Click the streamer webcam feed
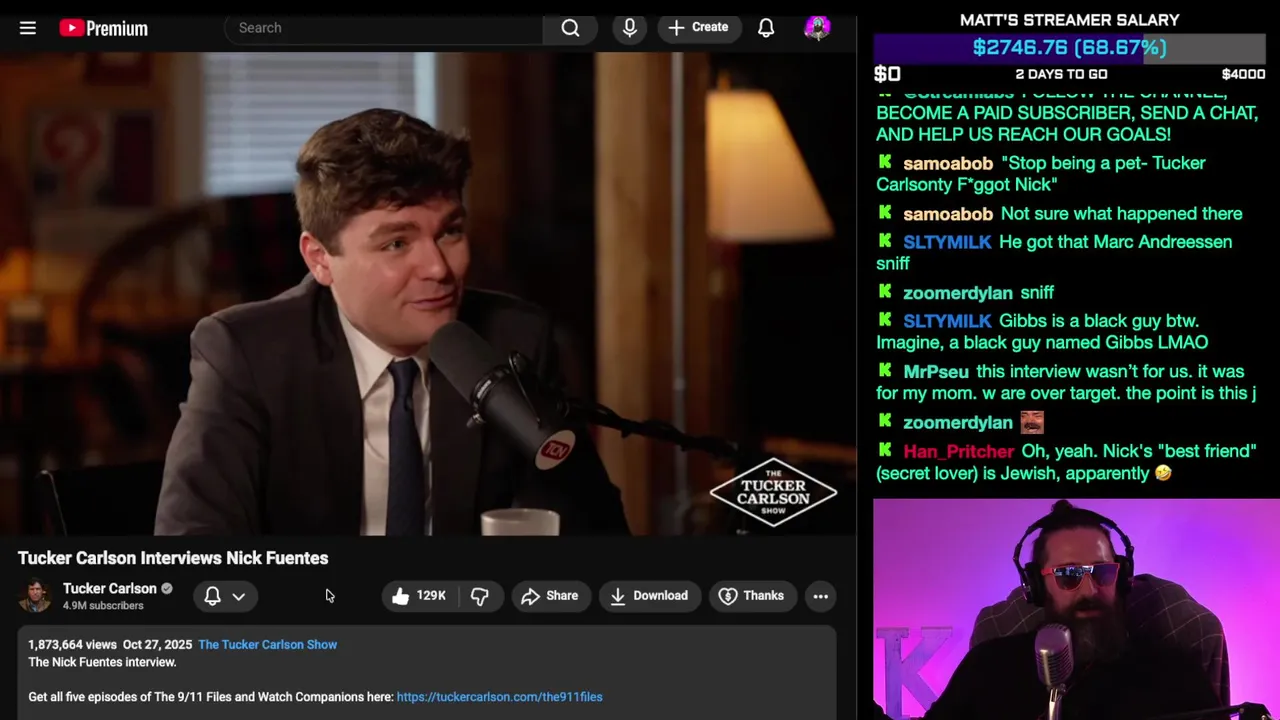The image size is (1280, 720). pos(1076,609)
